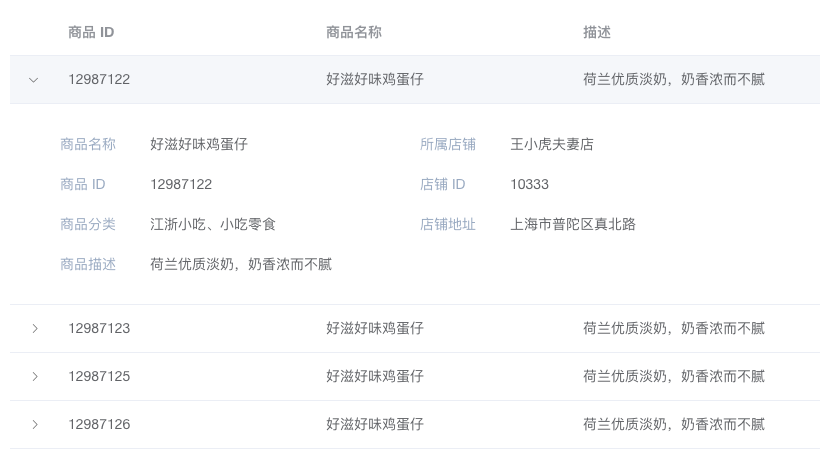The image size is (820, 460).
Task: Select product ID cell 12987122 in first row
Action: point(99,79)
